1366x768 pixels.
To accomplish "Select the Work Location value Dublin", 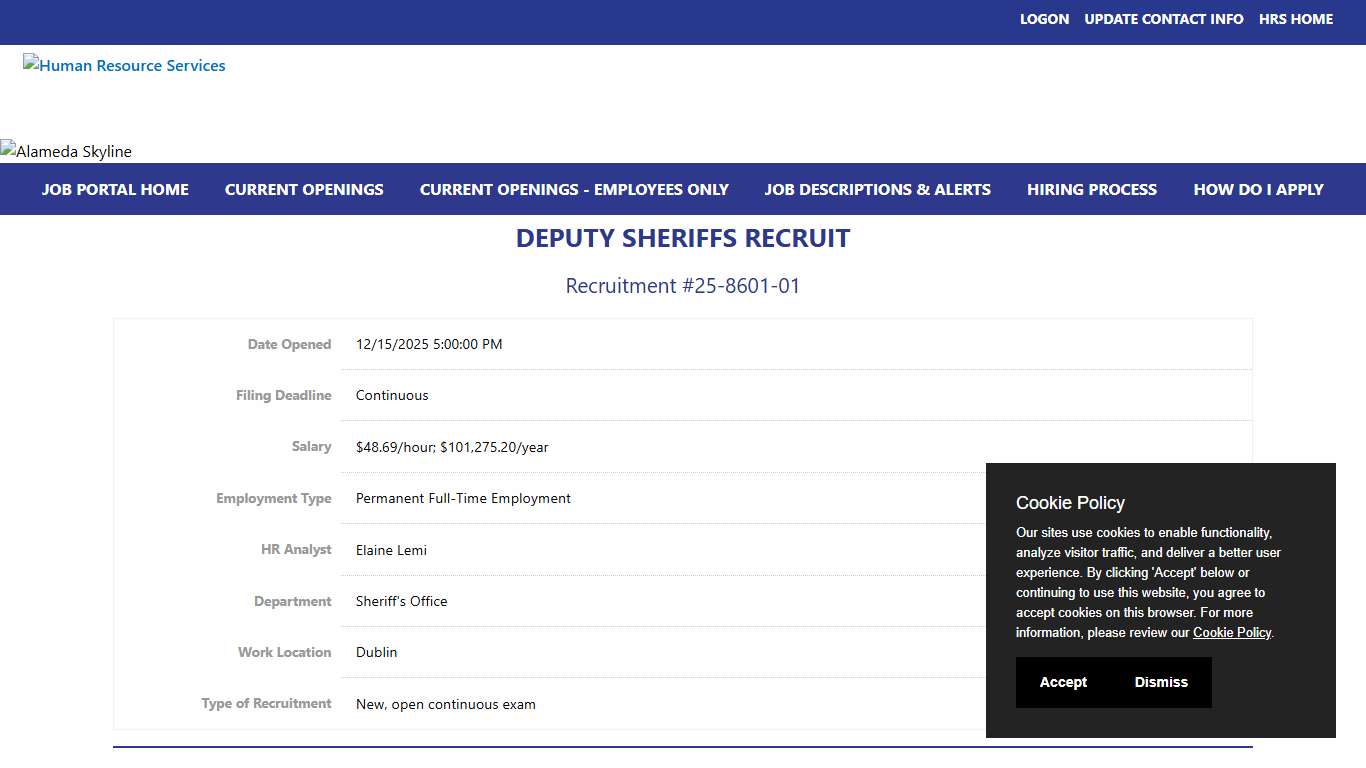I will click(377, 652).
